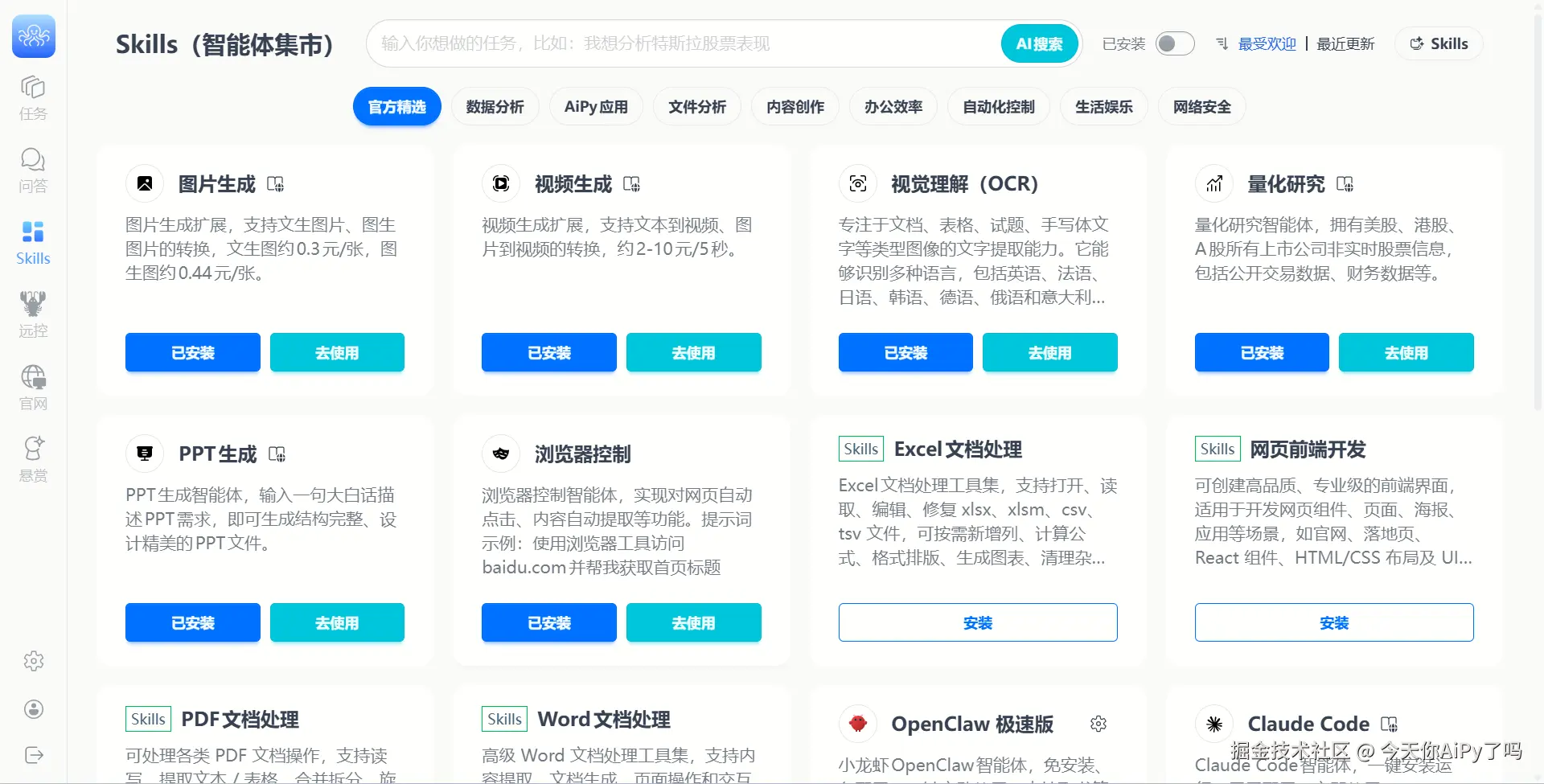Click the extension icon next to Claude Code

1390,724
